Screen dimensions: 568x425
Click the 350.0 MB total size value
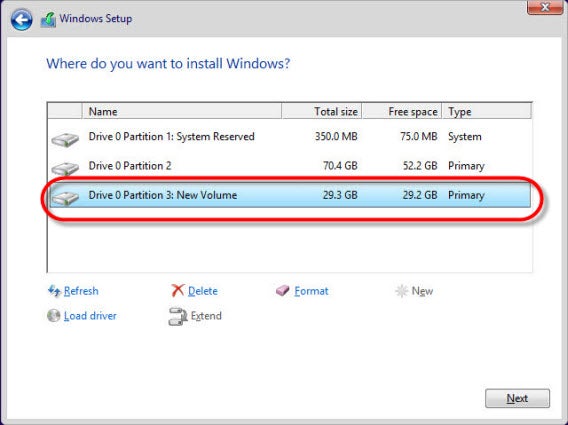coord(336,137)
